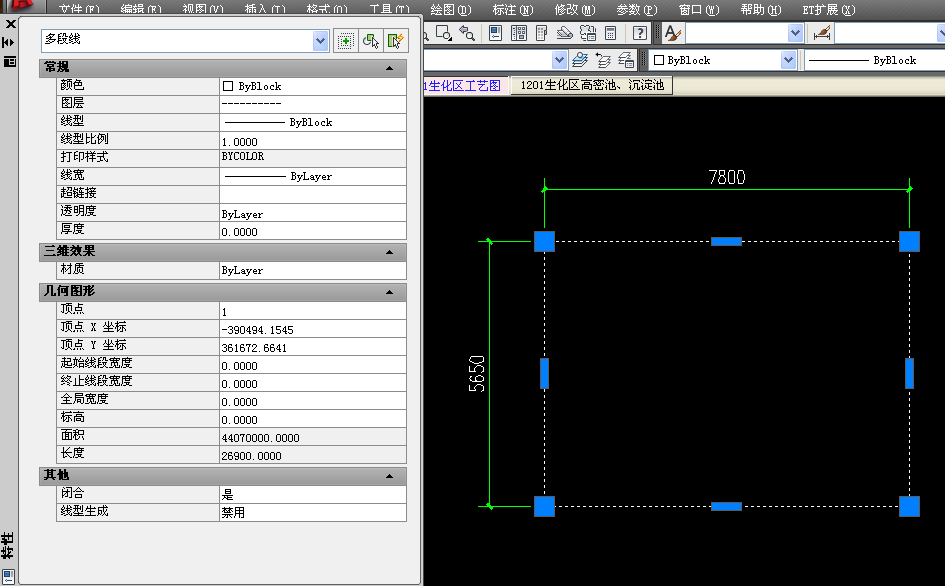Collapse the 几何图形 section
The width and height of the screenshot is (945, 586).
coord(389,292)
